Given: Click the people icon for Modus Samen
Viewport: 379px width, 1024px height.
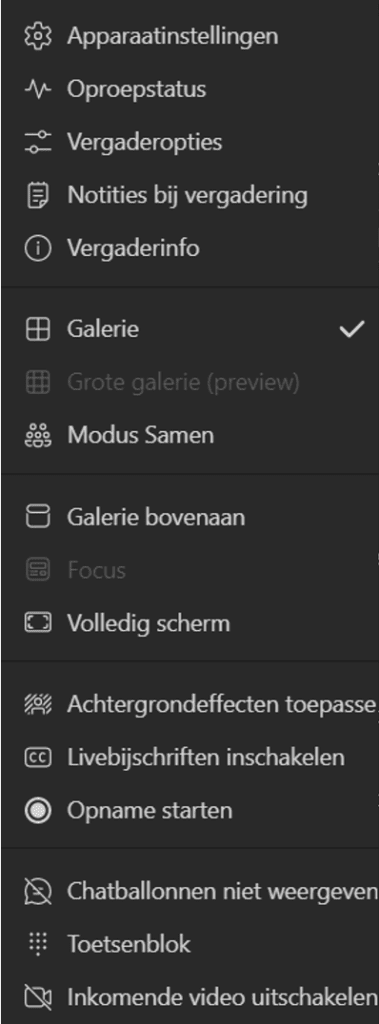Looking at the screenshot, I should [x=37, y=435].
